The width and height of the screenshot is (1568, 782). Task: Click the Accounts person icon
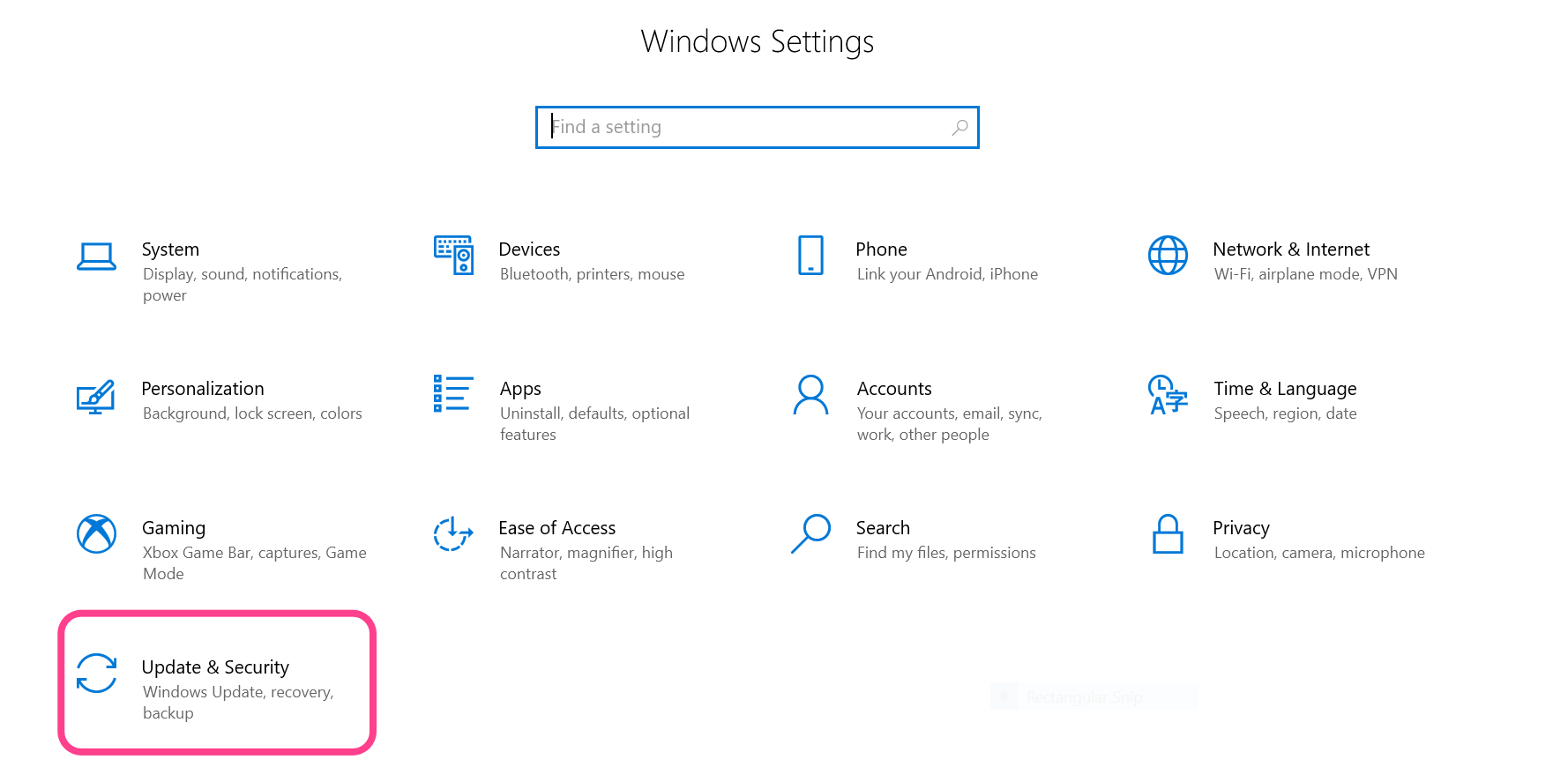(810, 395)
